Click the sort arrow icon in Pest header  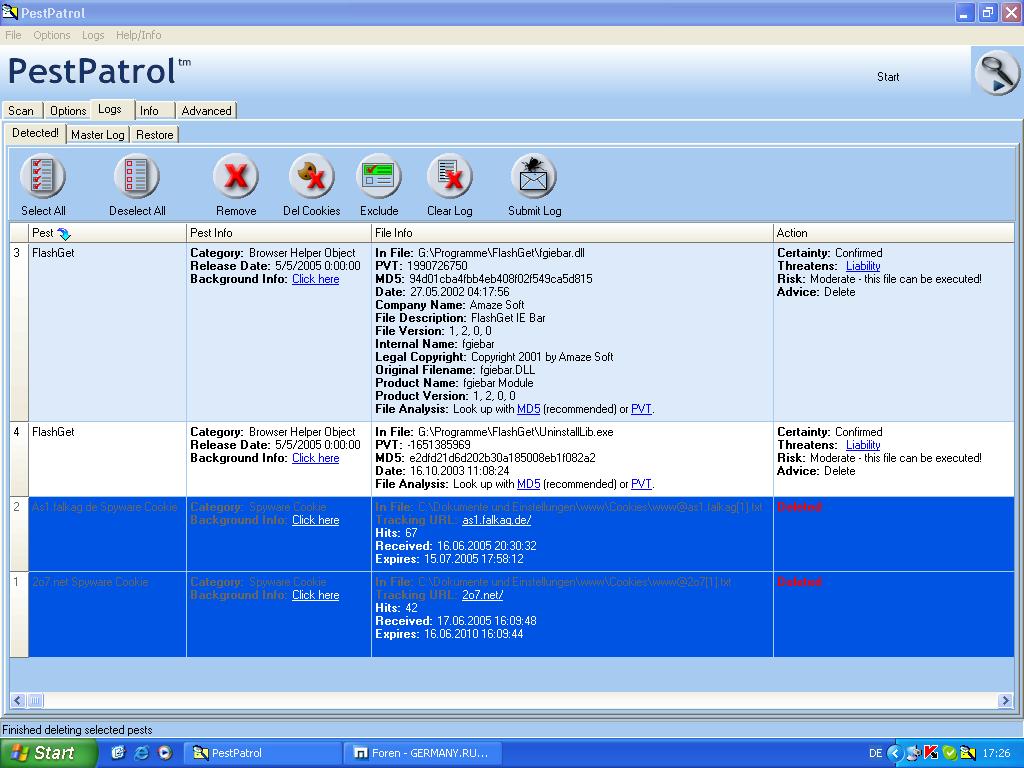(x=64, y=233)
